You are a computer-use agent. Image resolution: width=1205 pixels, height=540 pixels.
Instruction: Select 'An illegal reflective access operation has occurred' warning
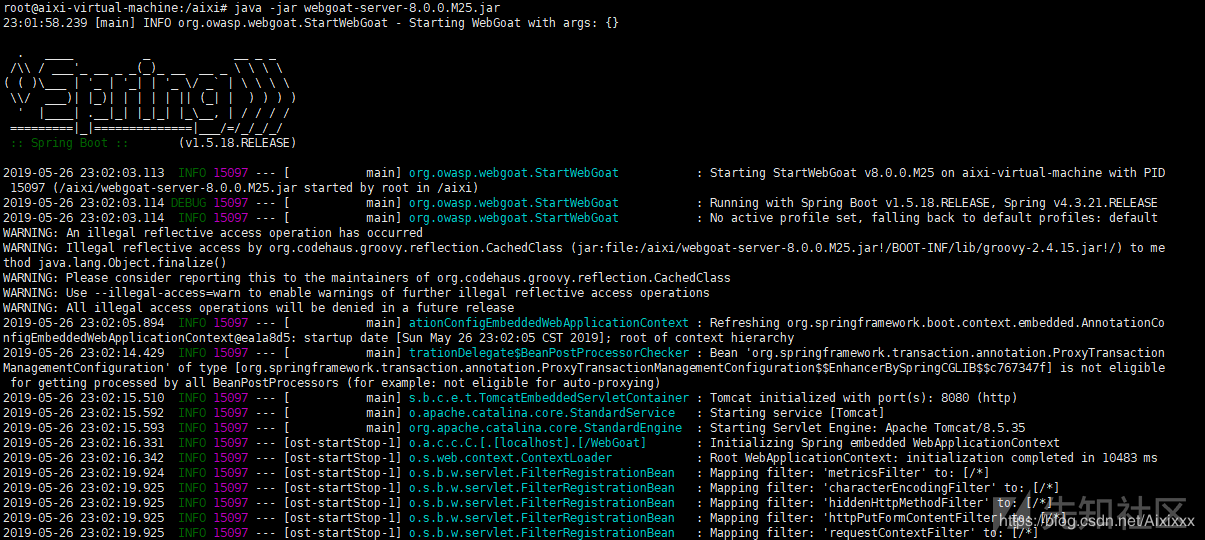243,233
